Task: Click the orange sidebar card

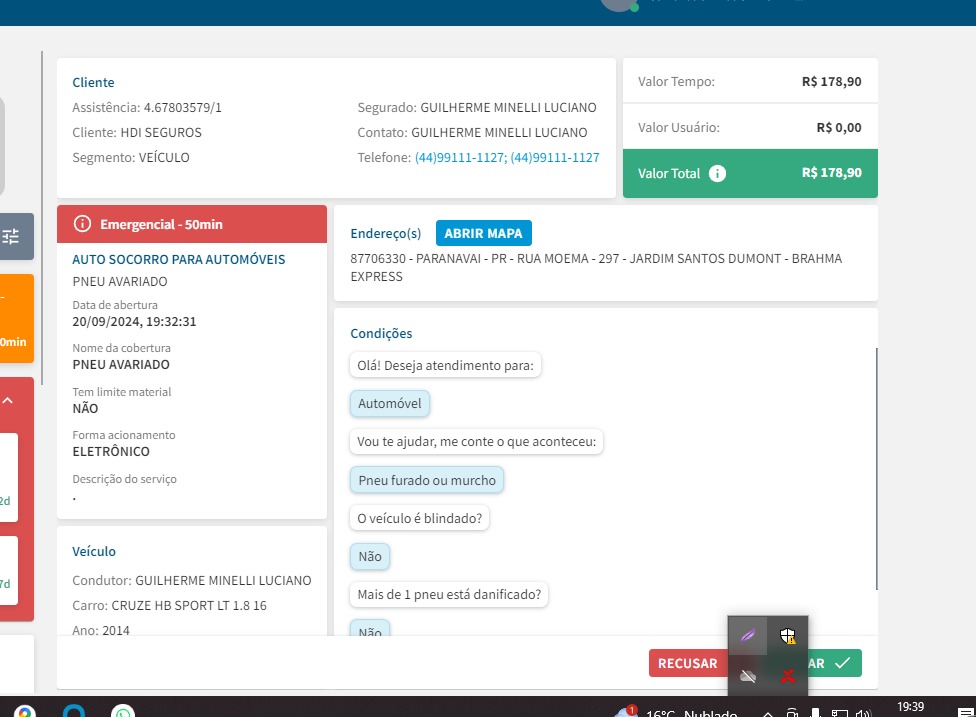Action: point(17,318)
